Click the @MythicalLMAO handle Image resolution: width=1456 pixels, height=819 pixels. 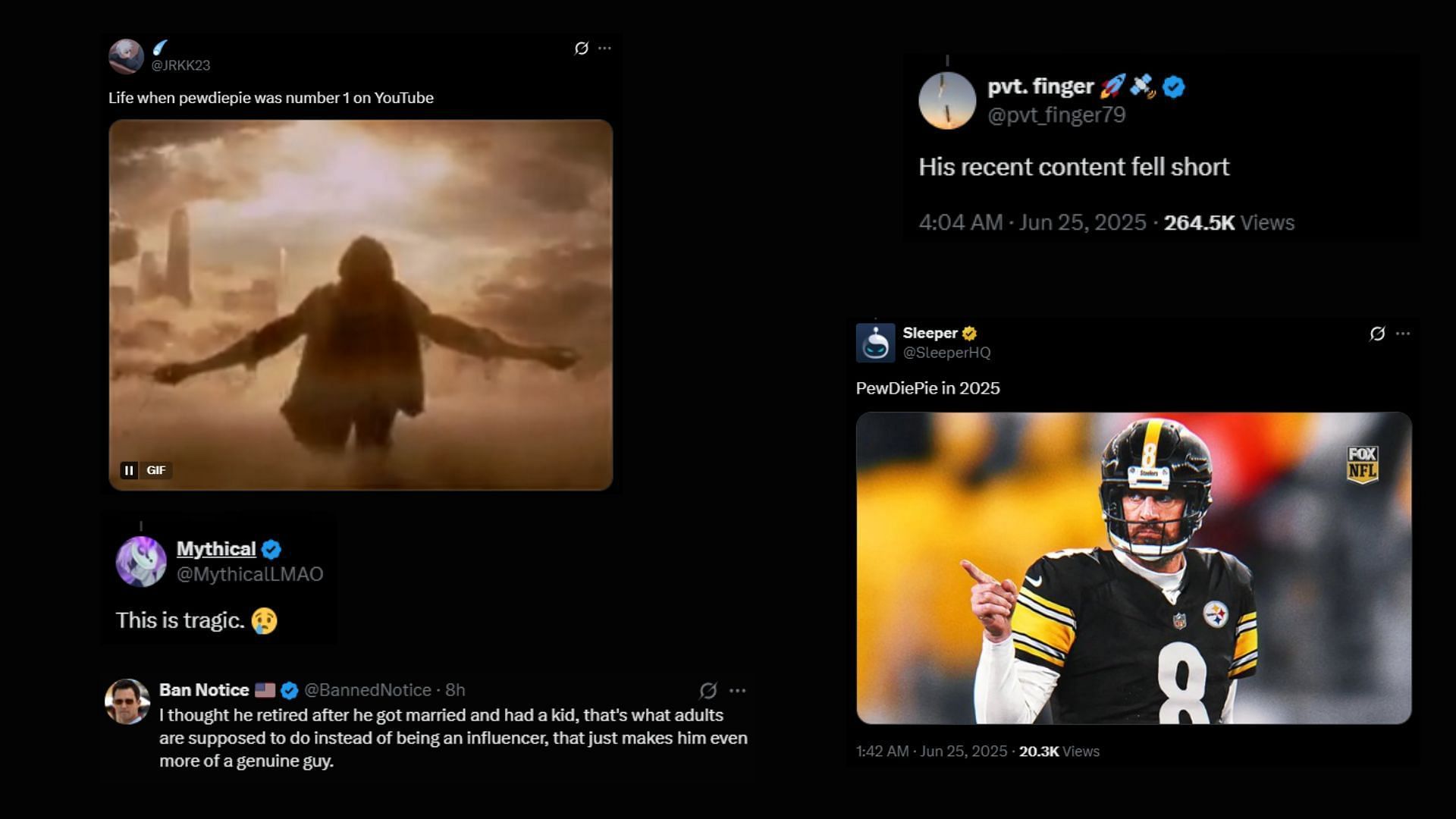[x=249, y=574]
